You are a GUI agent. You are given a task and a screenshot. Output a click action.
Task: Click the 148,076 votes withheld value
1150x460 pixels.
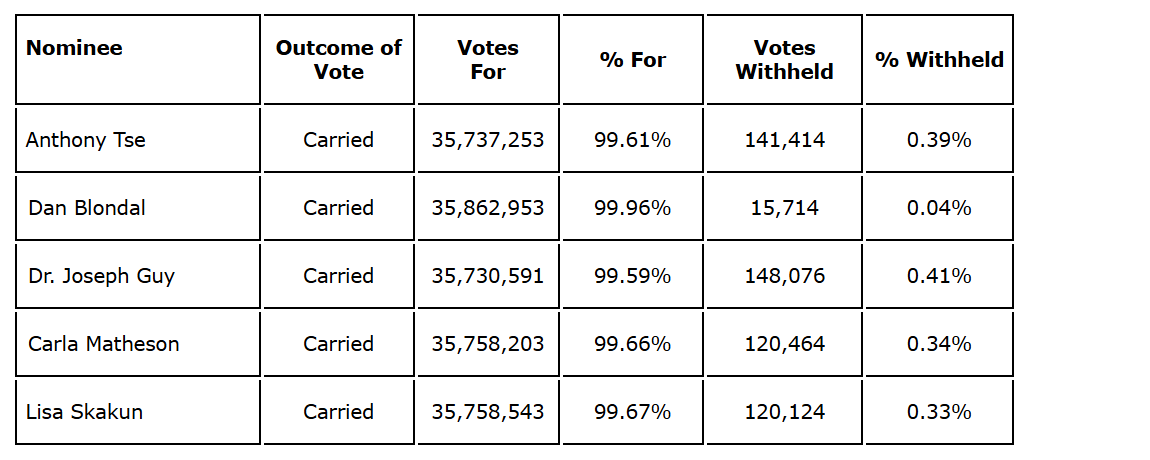pyautogui.click(x=784, y=276)
